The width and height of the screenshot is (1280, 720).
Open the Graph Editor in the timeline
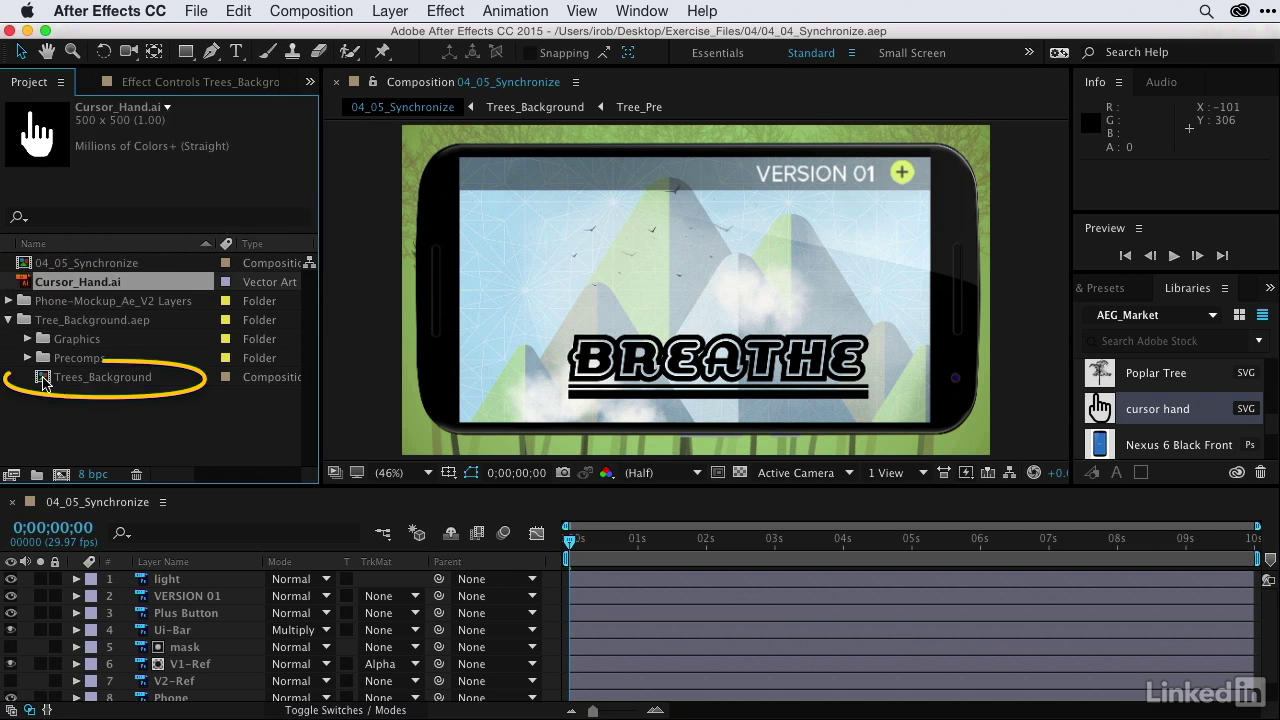tap(537, 534)
